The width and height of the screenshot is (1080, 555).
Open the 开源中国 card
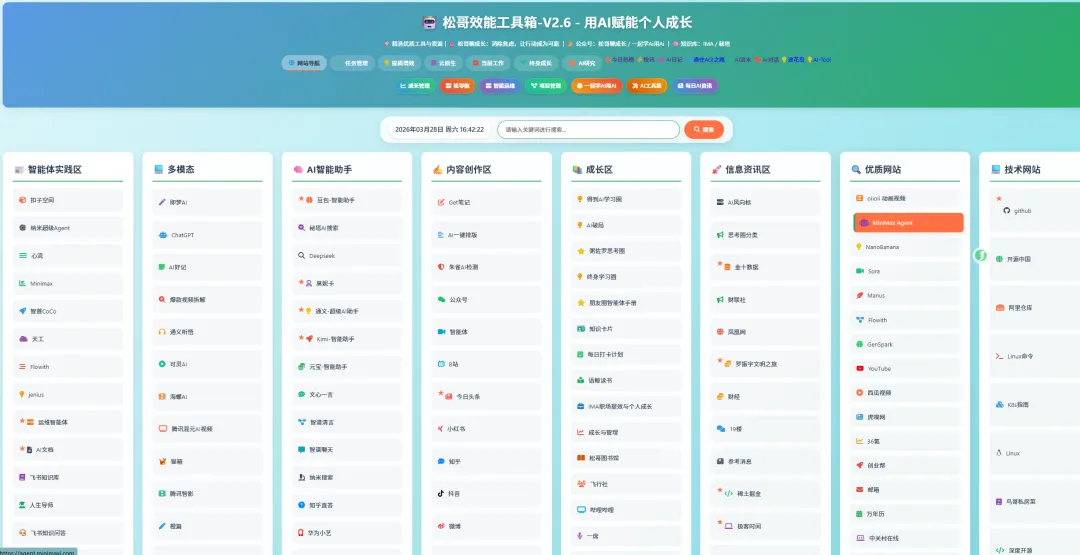click(1035, 260)
